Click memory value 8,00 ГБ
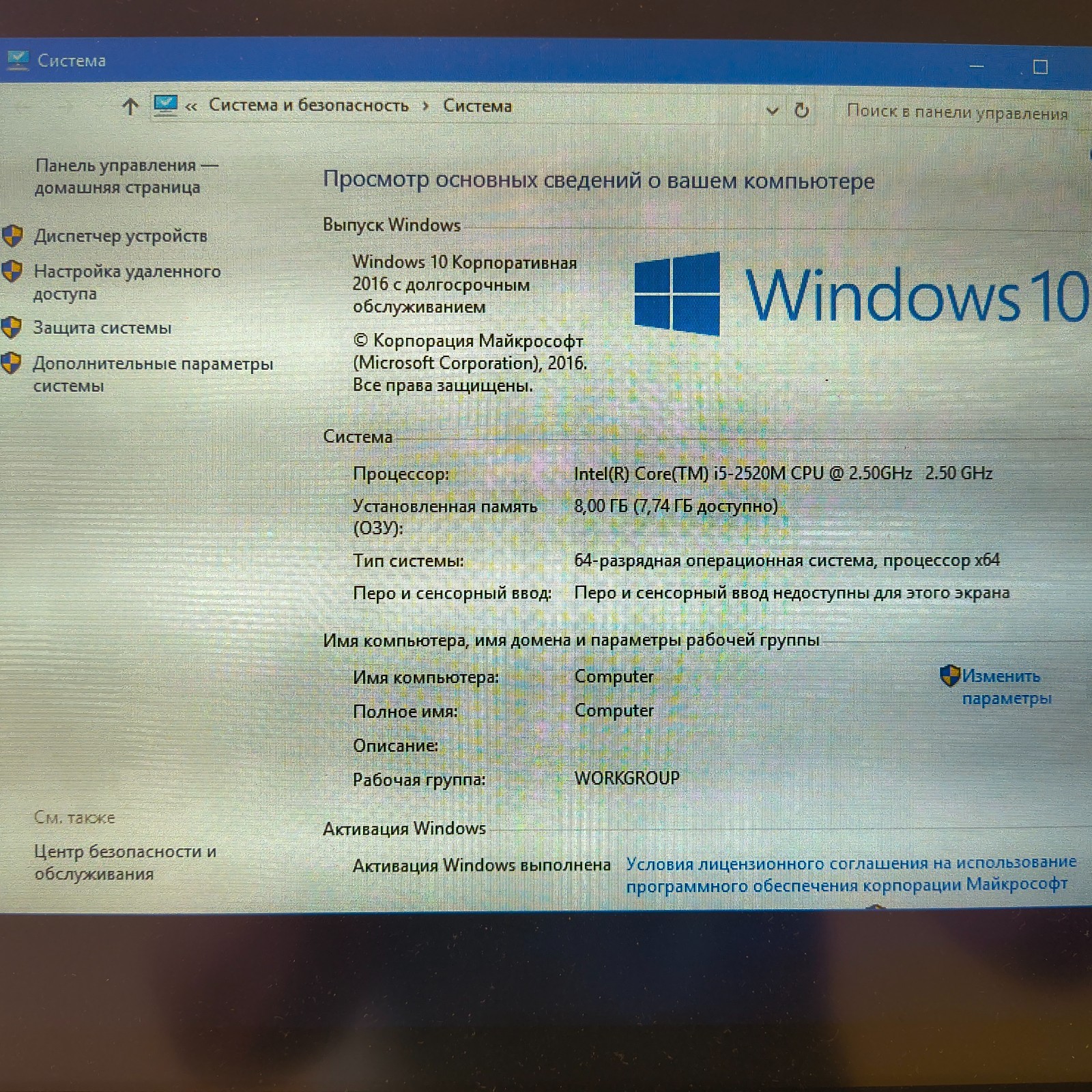 [676, 506]
